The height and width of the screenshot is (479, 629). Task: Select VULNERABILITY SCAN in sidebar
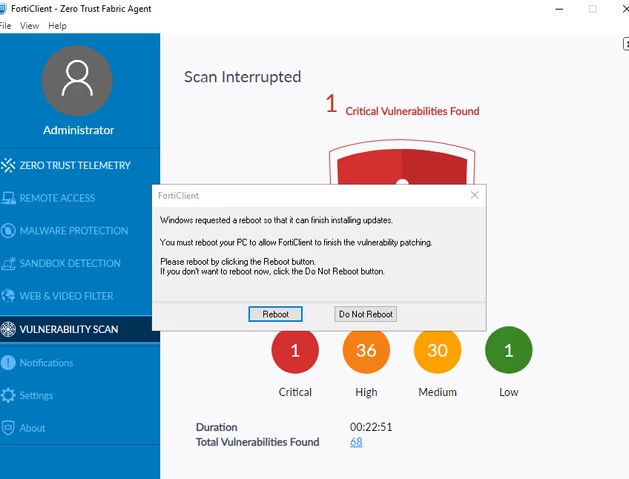(x=80, y=329)
